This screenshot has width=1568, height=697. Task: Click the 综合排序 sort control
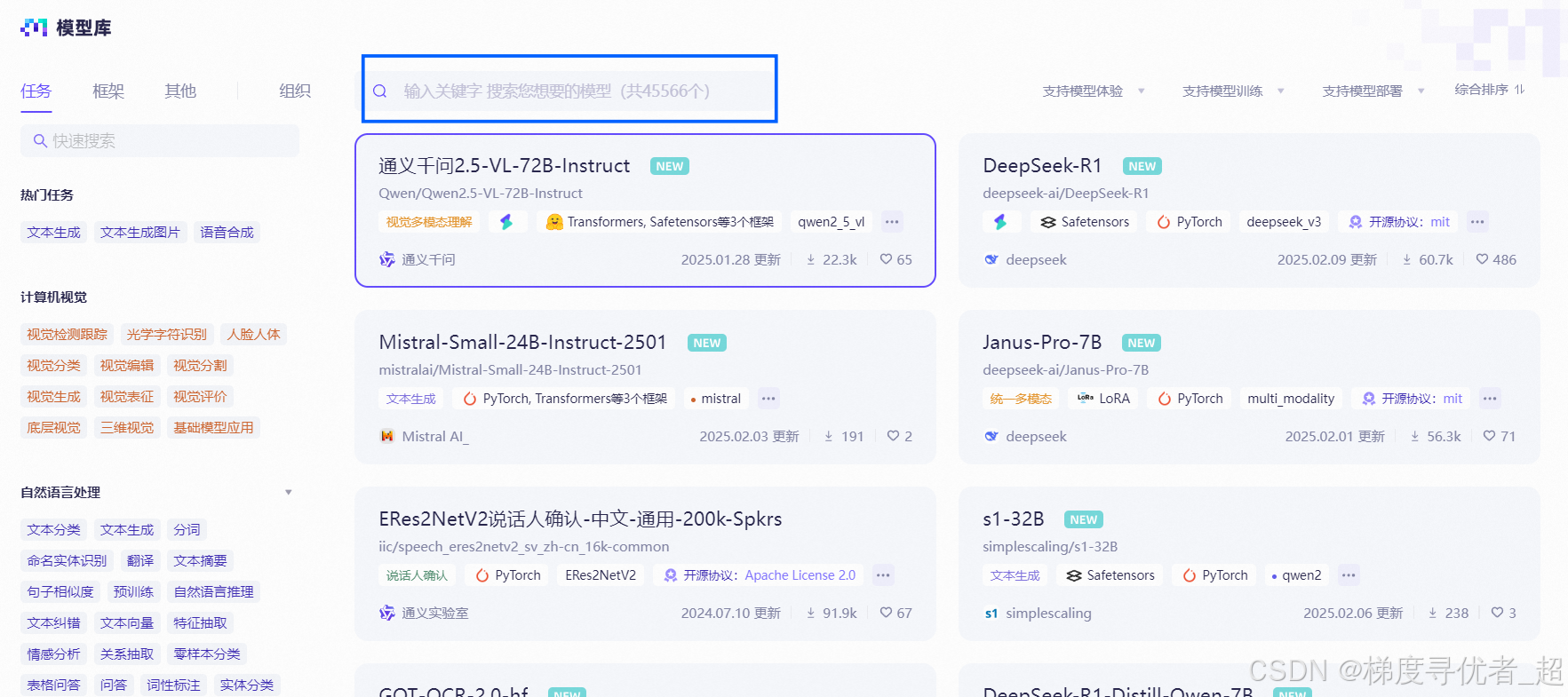[x=1490, y=90]
